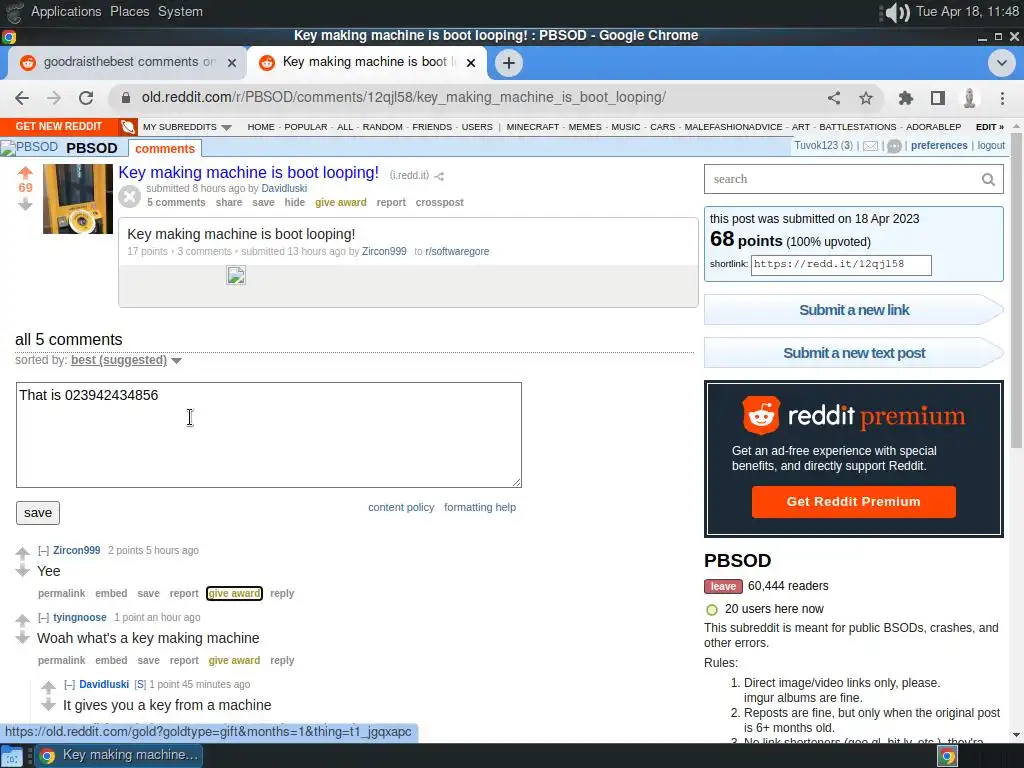Viewport: 1024px width, 768px height.
Task: Click the Chrome back arrow
Action: tap(22, 98)
